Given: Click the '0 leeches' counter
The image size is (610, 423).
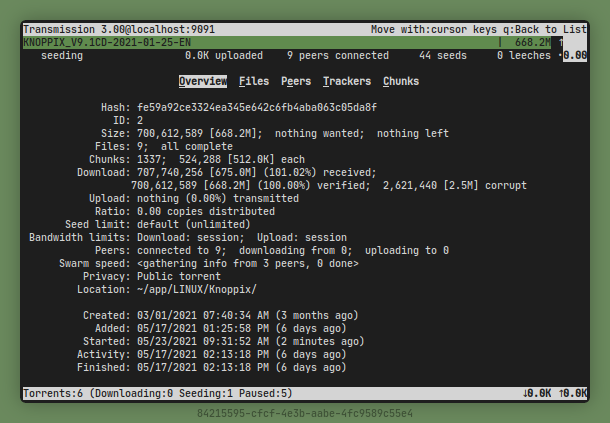Looking at the screenshot, I should click(x=524, y=56).
